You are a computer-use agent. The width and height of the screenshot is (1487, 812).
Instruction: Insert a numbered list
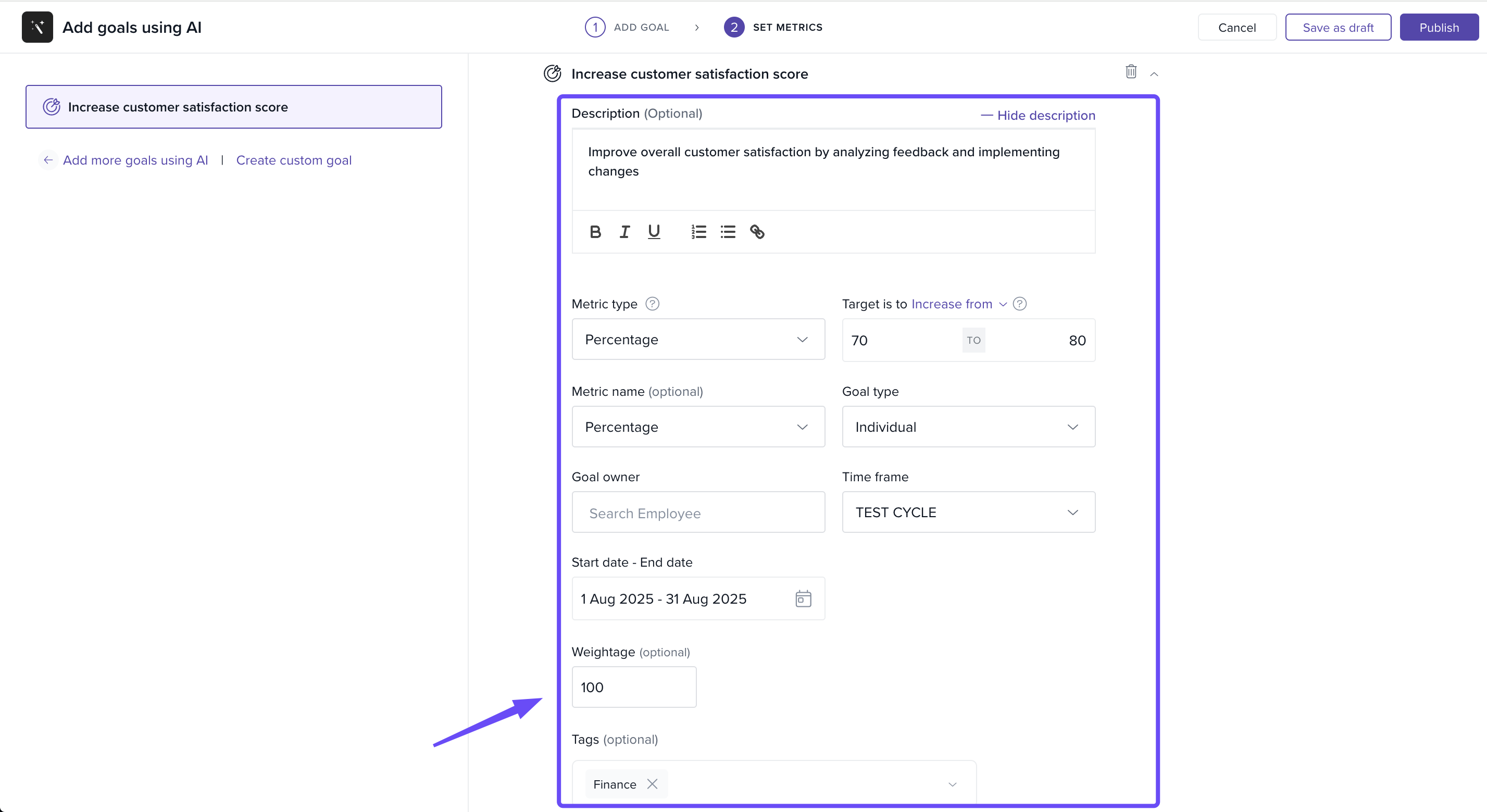coord(698,232)
